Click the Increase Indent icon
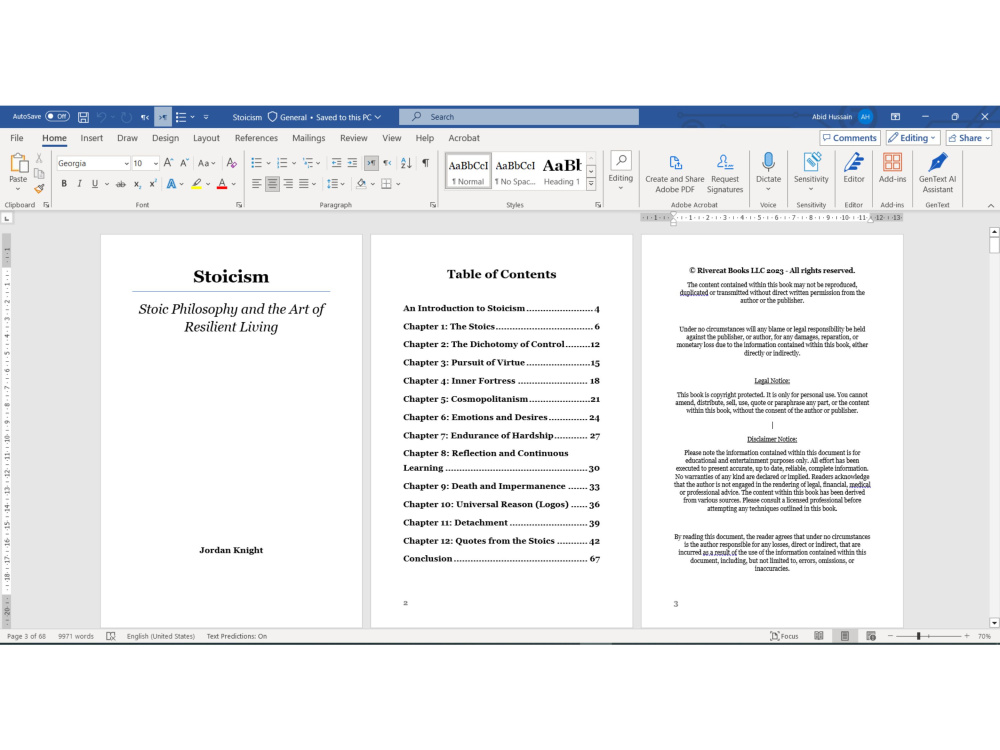 point(352,163)
